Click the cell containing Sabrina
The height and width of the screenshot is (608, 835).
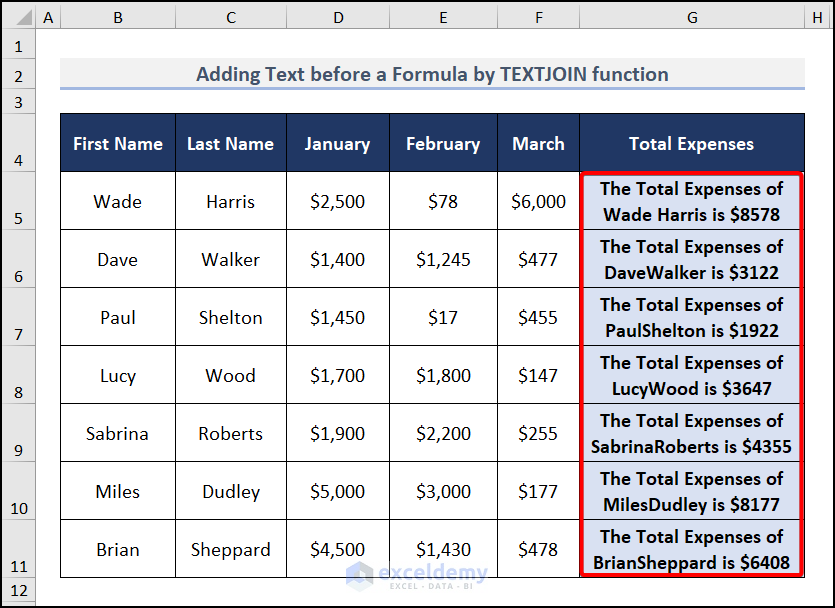coord(118,434)
